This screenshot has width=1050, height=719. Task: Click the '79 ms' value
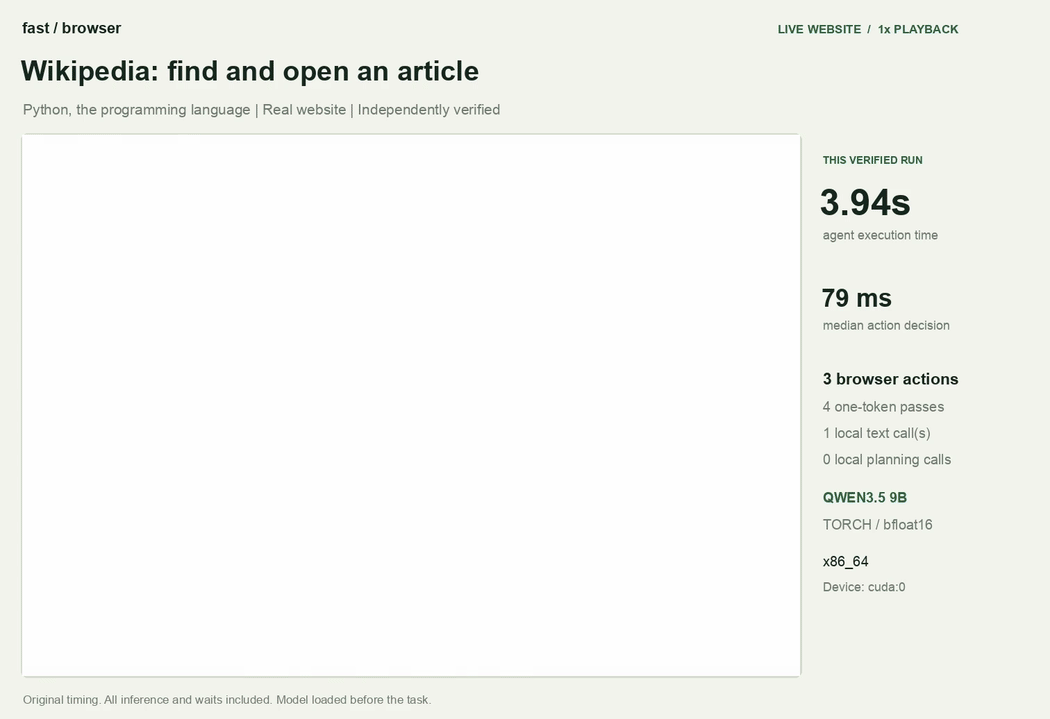tap(856, 298)
